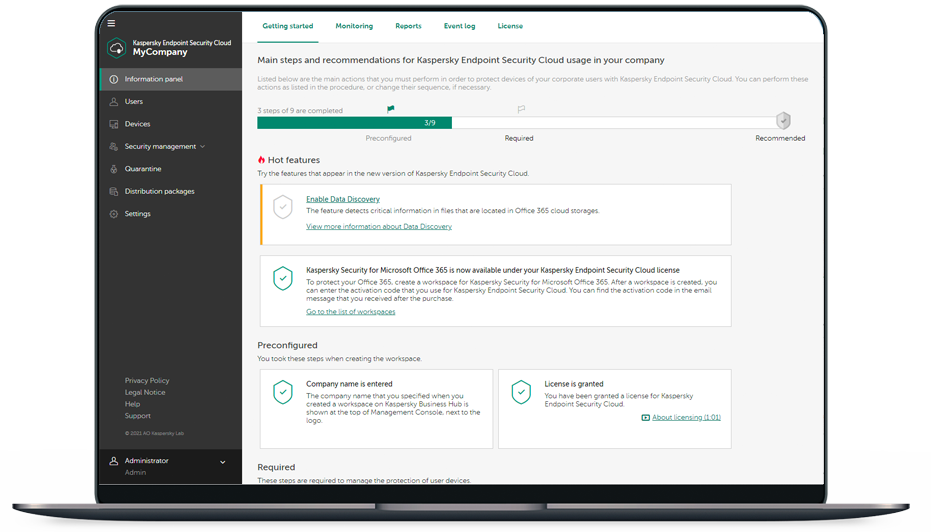Screen dimensions: 931x532
Task: Click the Company name is entered title
Action: pos(349,384)
